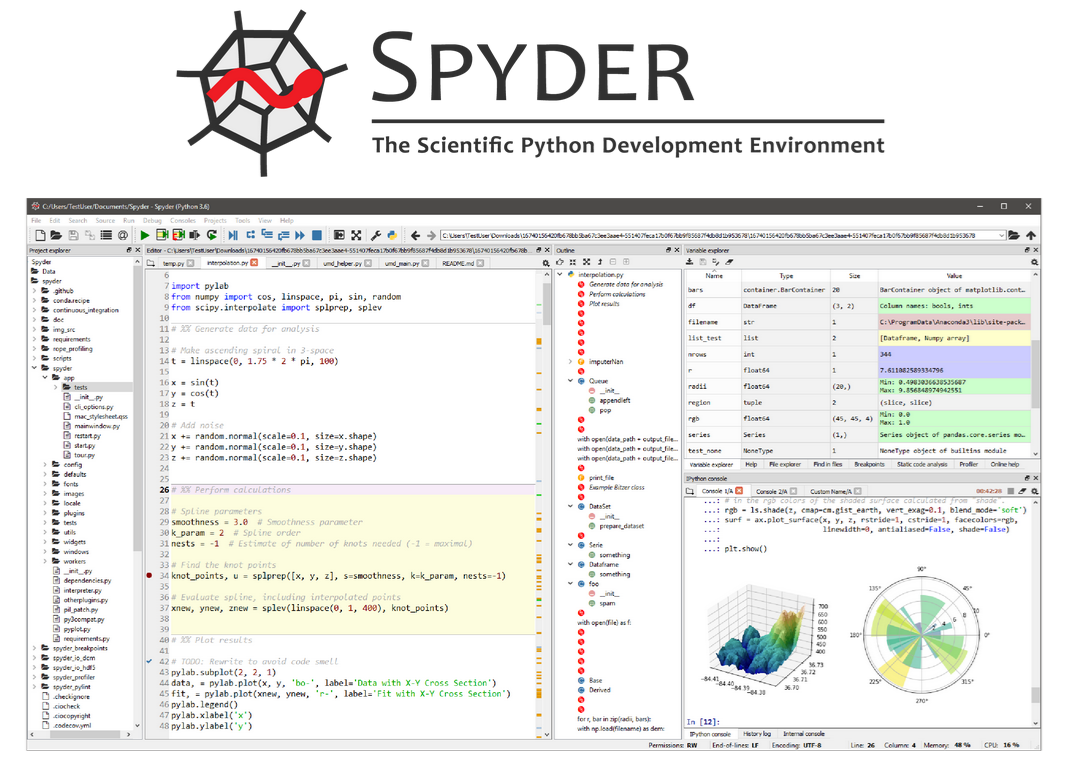The width and height of the screenshot is (1065, 769).
Task: Collapse the DataSet class in Outline
Action: (x=571, y=506)
